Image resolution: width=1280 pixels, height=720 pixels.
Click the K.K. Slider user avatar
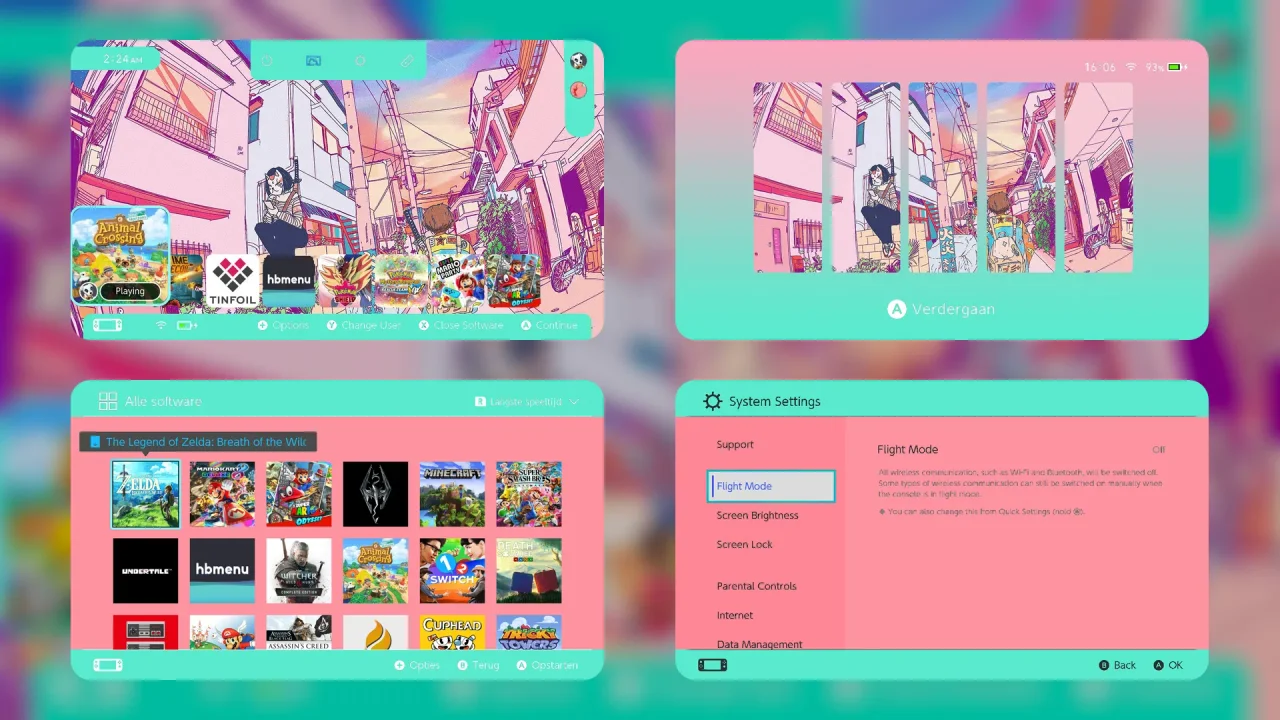(578, 61)
